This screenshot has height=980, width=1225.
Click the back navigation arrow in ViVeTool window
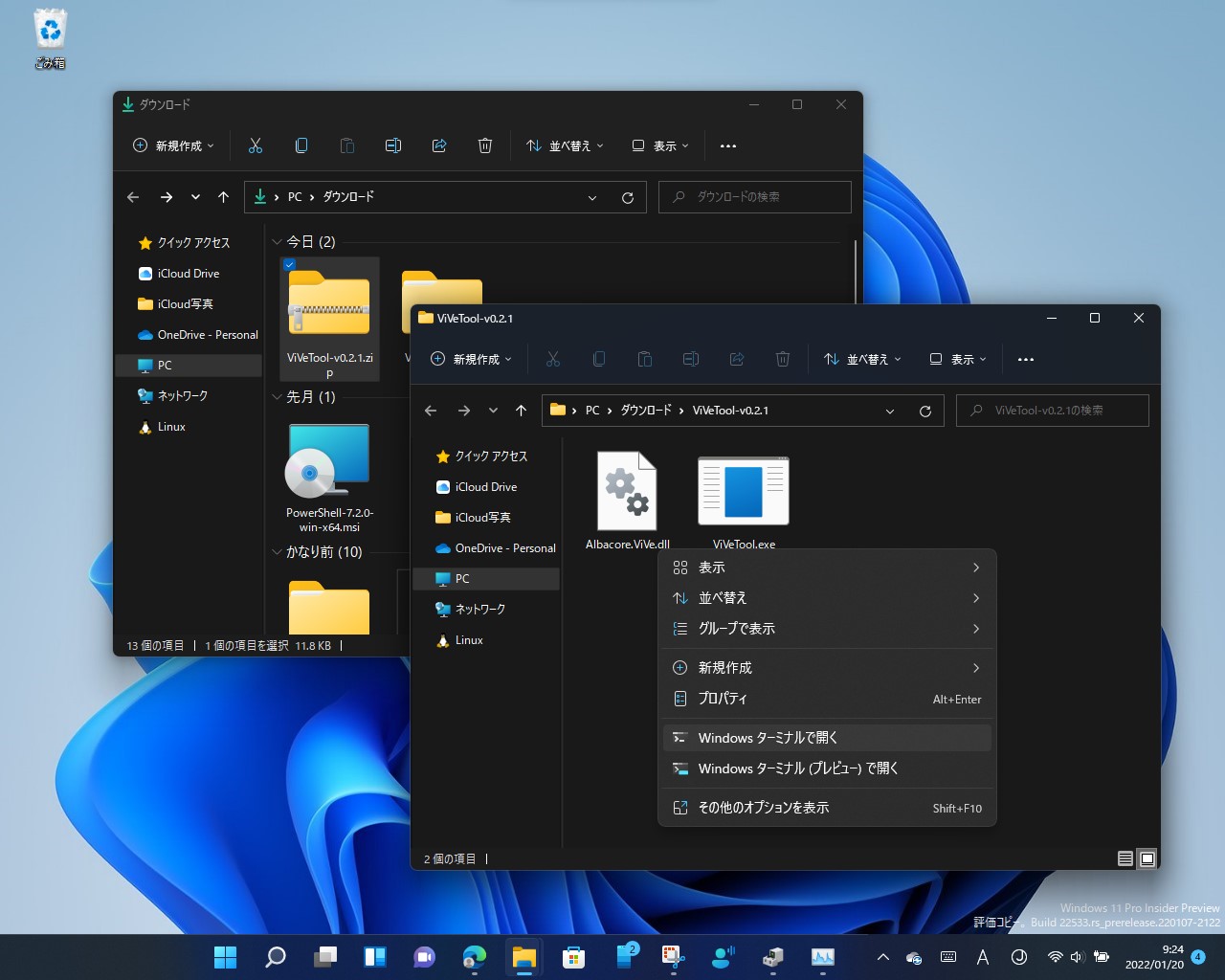(x=431, y=410)
